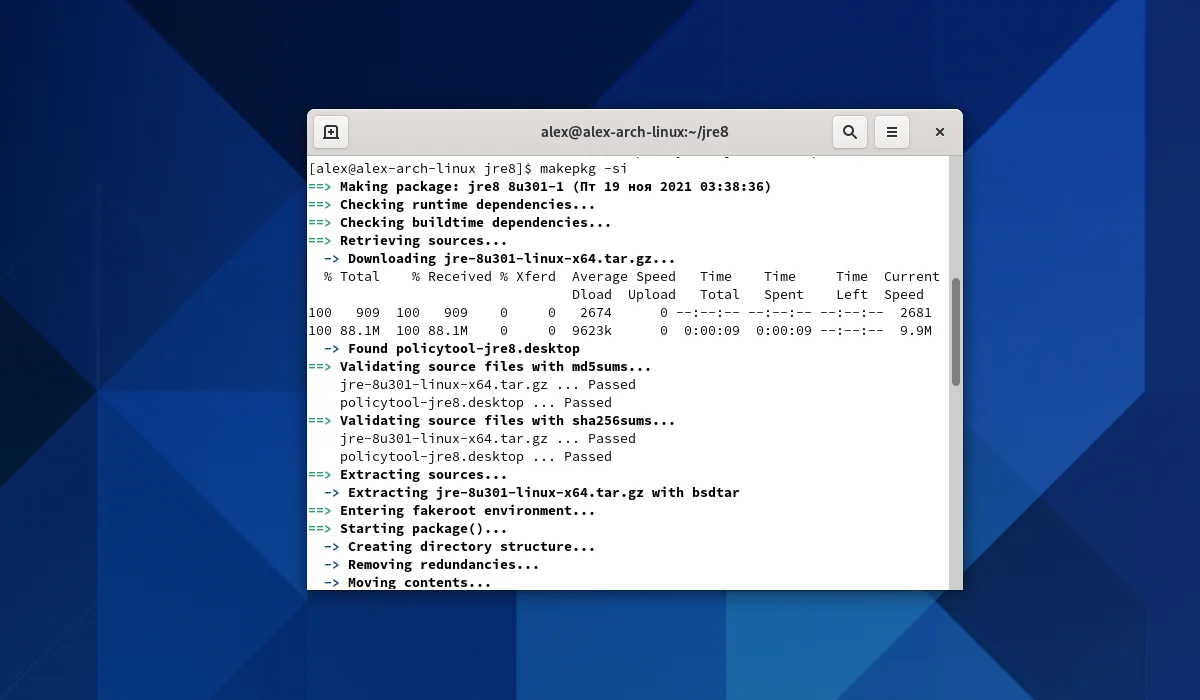Click the terminal vertical scrollbar thumb
1200x700 pixels.
tap(956, 332)
